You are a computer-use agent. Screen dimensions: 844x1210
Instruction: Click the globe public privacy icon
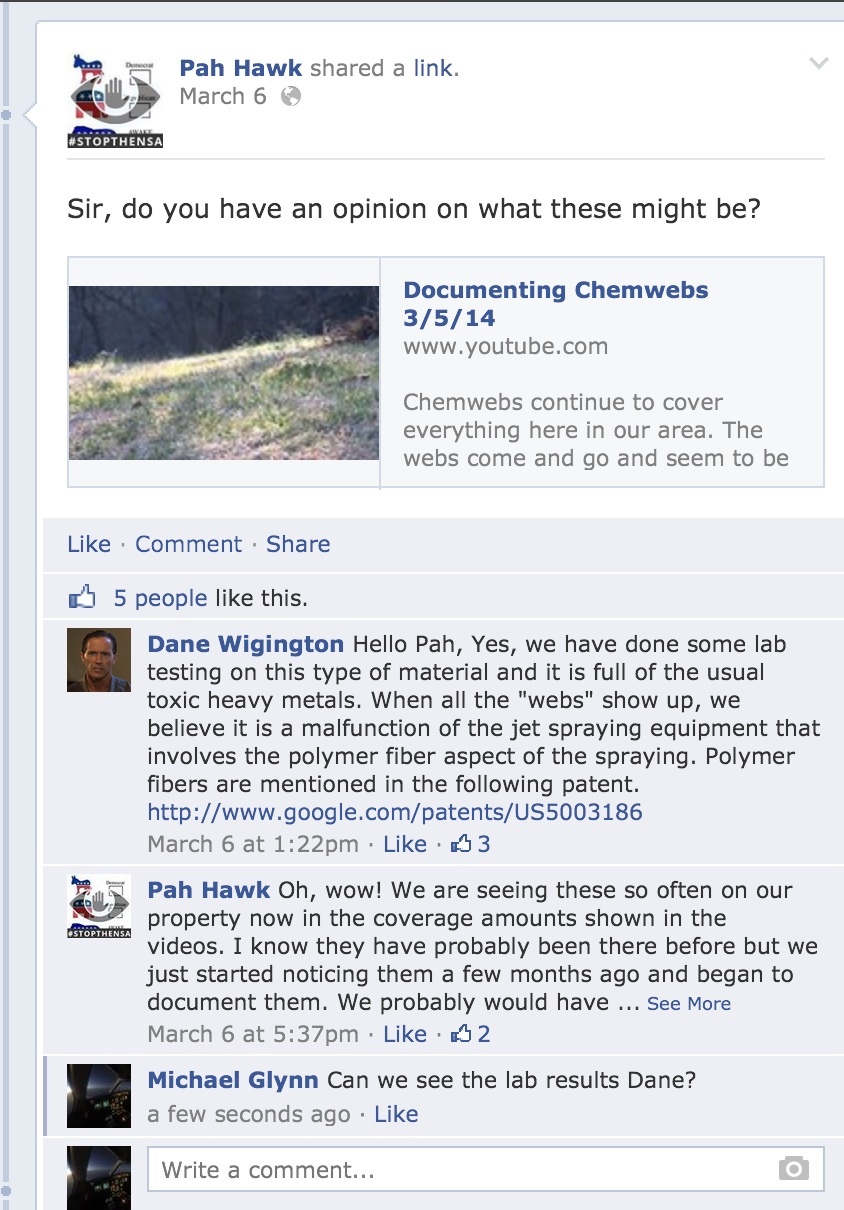point(291,97)
